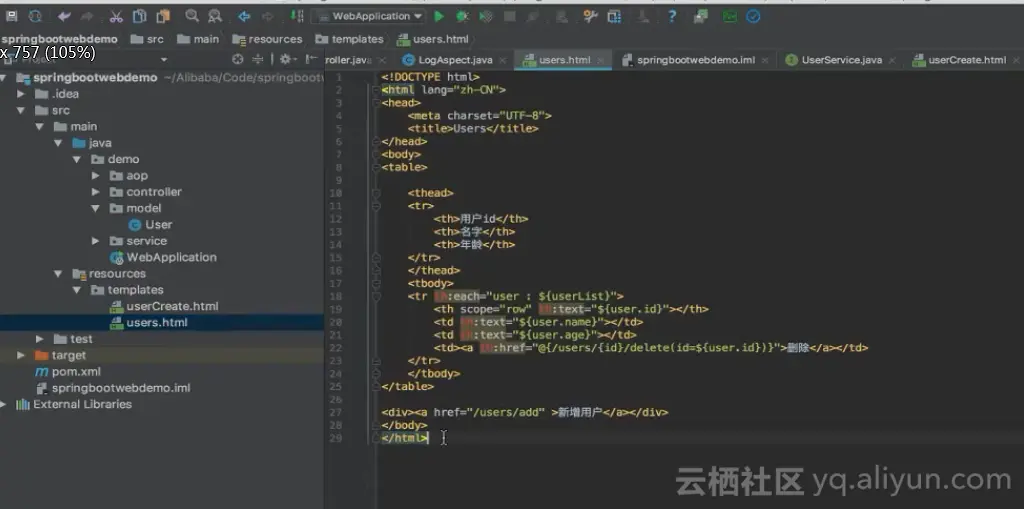
Task: Expand the aop package
Action: [x=95, y=176]
